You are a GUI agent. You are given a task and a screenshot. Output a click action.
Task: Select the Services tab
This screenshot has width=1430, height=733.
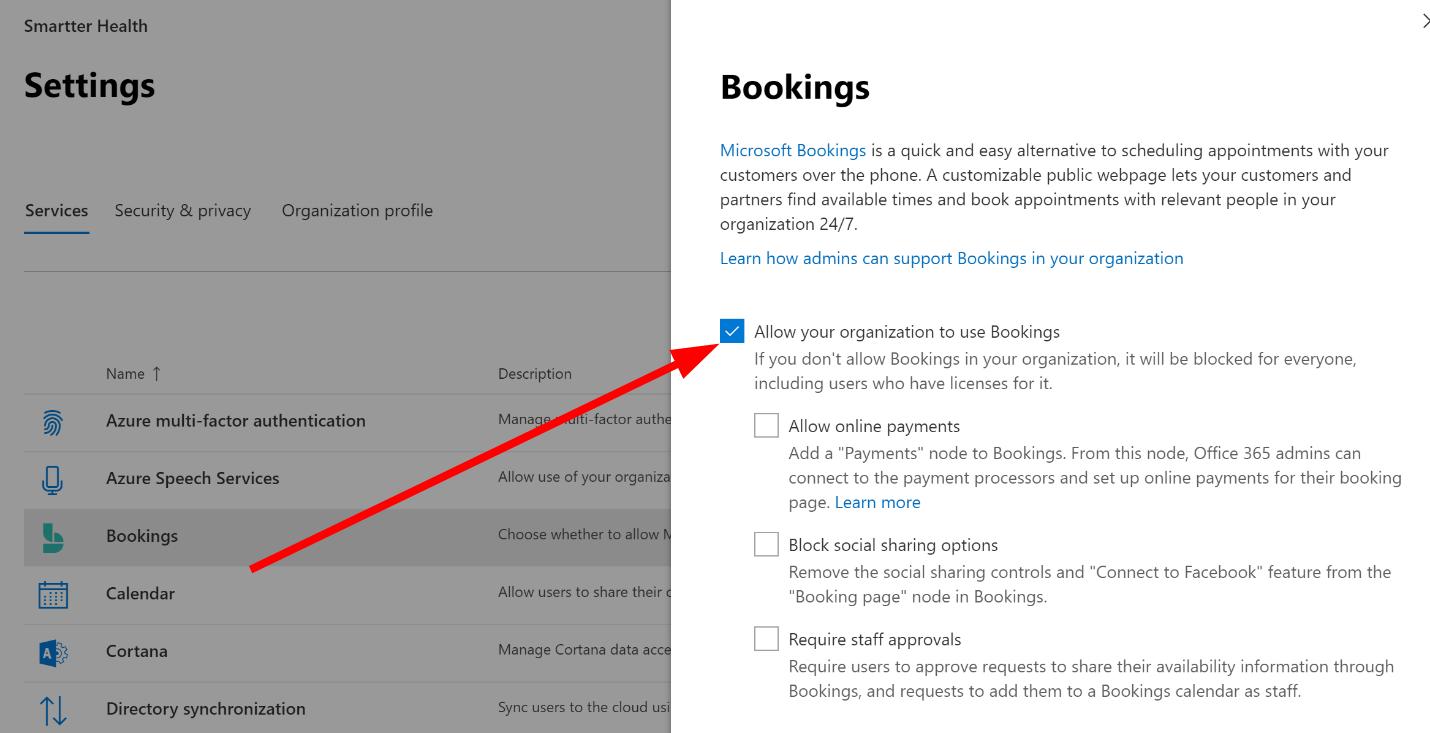point(57,211)
